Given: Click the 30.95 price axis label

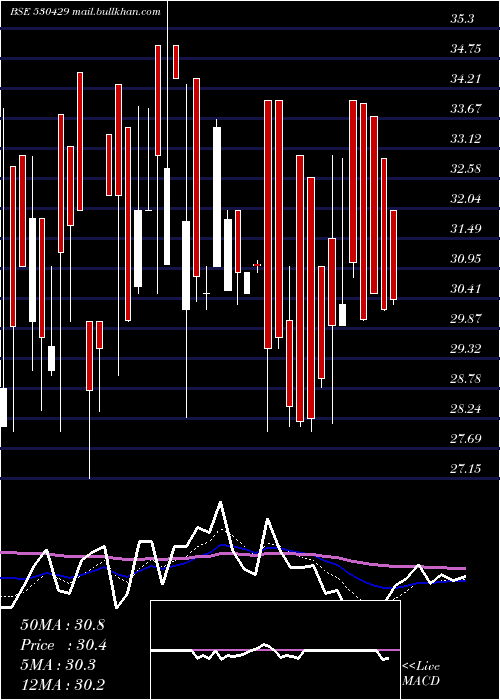Looking at the screenshot, I should coord(466,258).
